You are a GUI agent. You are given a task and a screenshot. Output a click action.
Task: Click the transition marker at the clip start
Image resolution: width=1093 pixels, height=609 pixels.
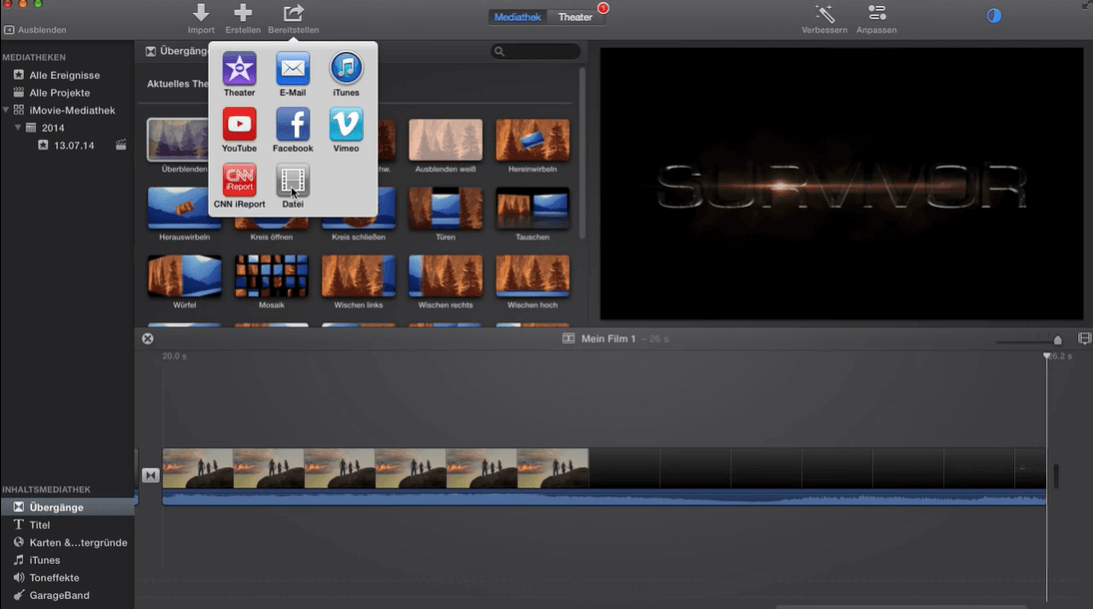[151, 475]
